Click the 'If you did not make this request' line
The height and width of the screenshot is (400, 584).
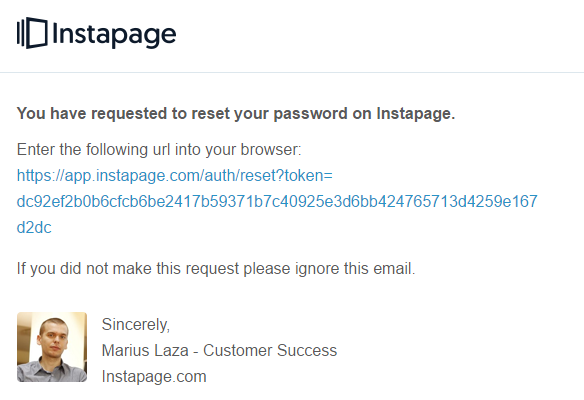pos(216,269)
